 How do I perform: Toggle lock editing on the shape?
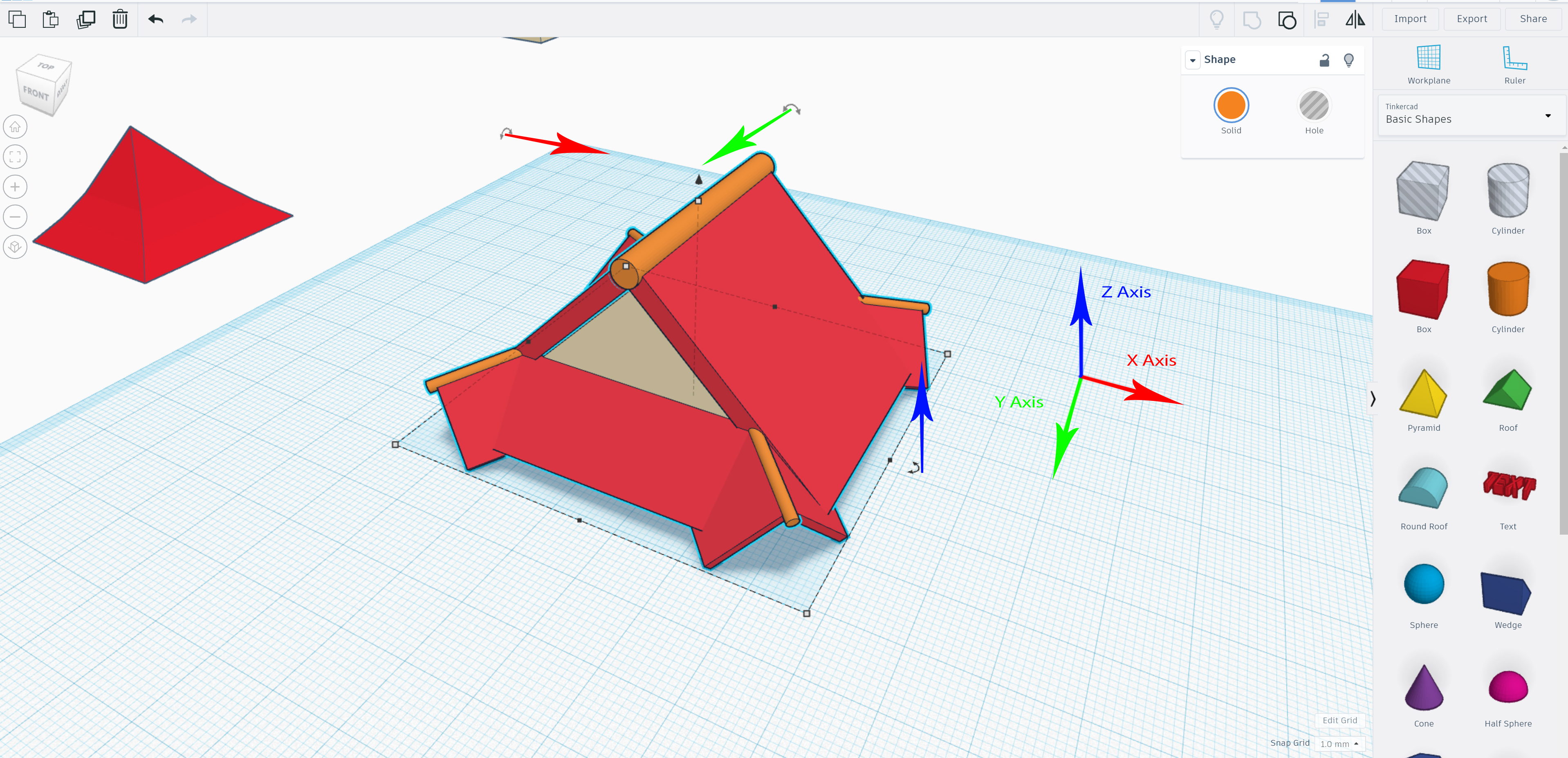1324,60
